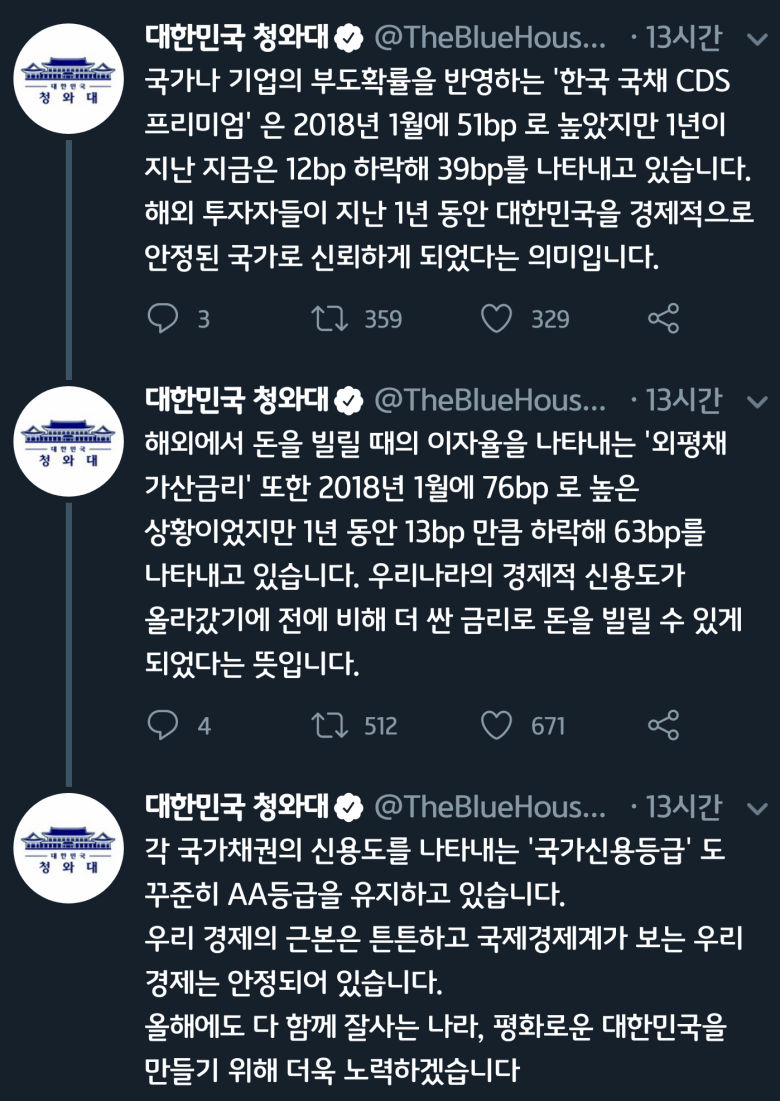
Task: Like the tweet with 329 likes
Action: tap(496, 319)
